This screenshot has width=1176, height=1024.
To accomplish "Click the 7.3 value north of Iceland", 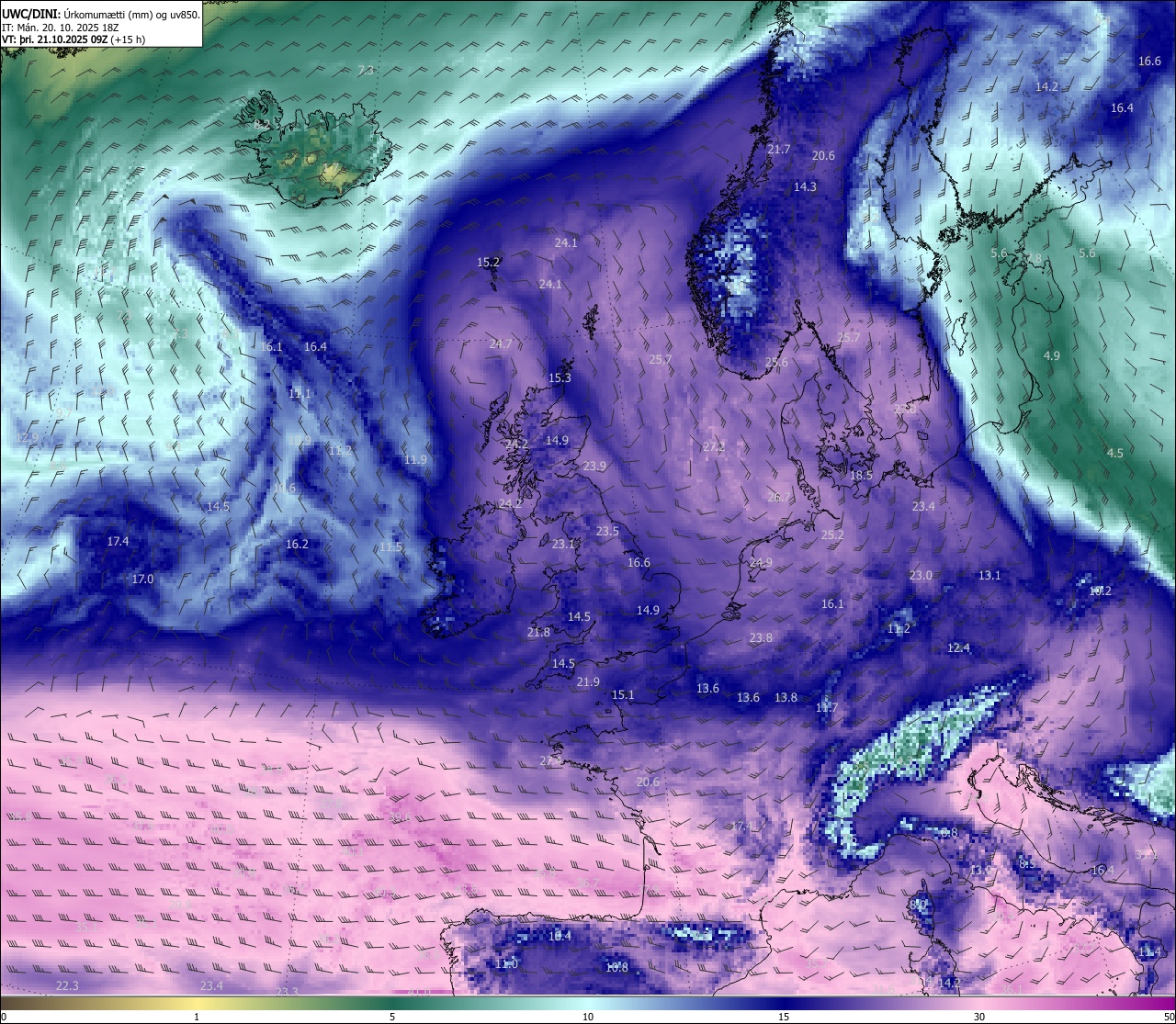I will 366,71.
